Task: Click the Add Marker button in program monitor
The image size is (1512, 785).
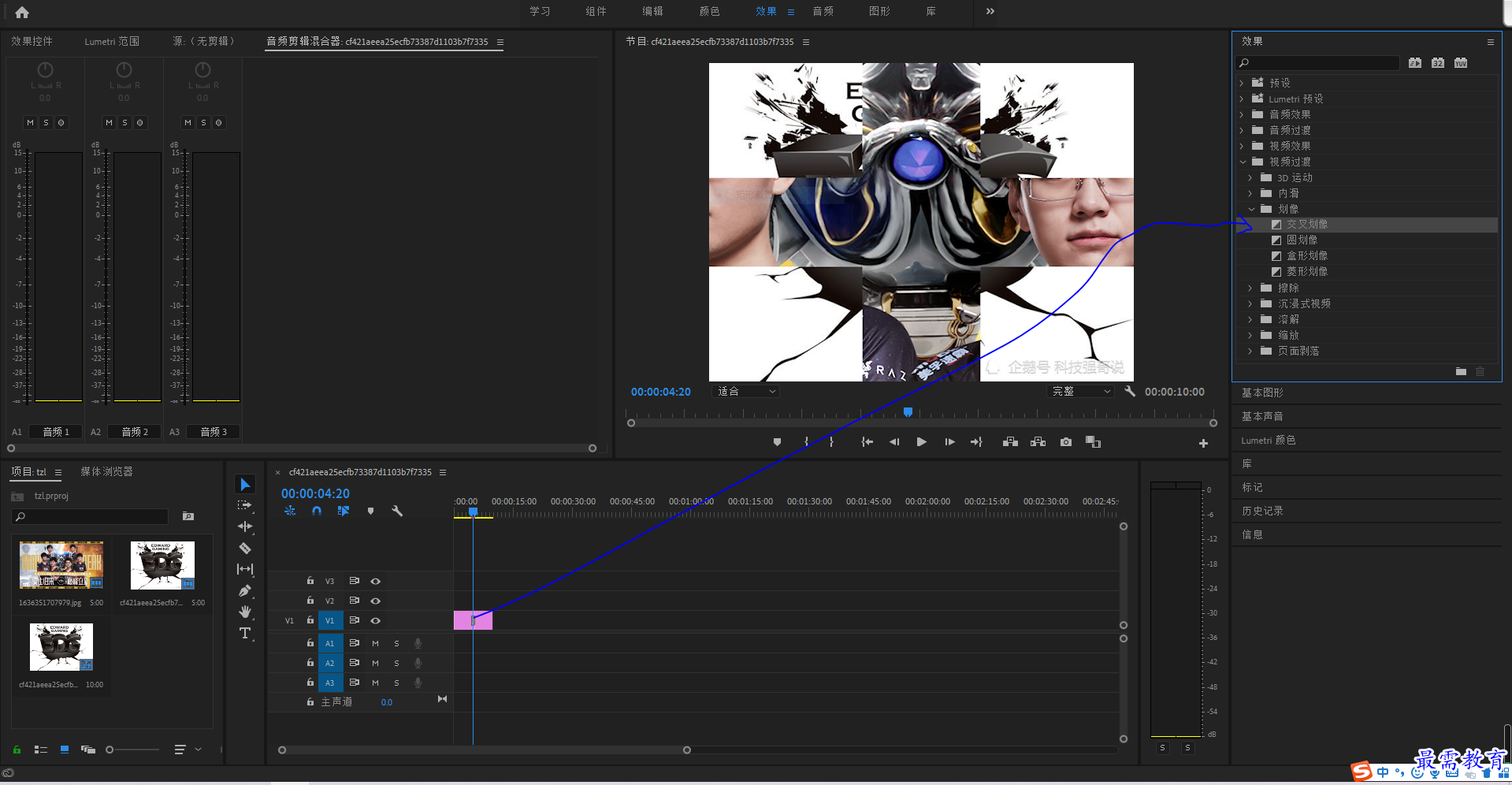Action: click(x=777, y=442)
